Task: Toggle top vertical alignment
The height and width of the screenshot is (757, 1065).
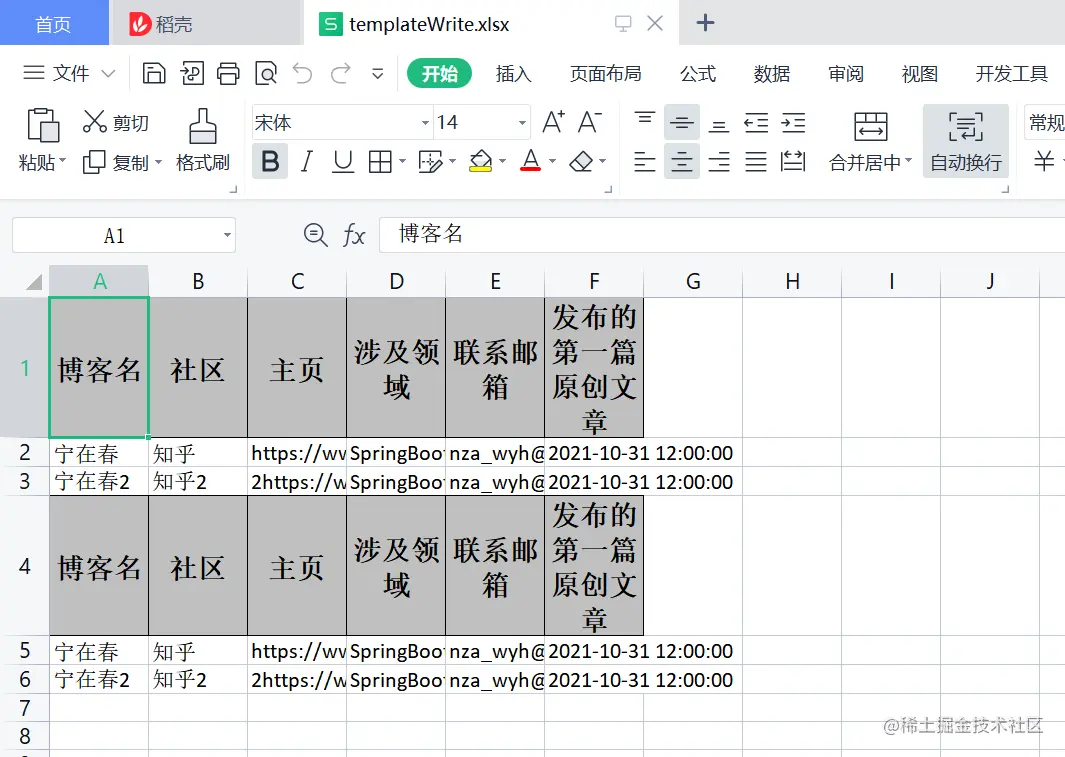Action: point(644,120)
